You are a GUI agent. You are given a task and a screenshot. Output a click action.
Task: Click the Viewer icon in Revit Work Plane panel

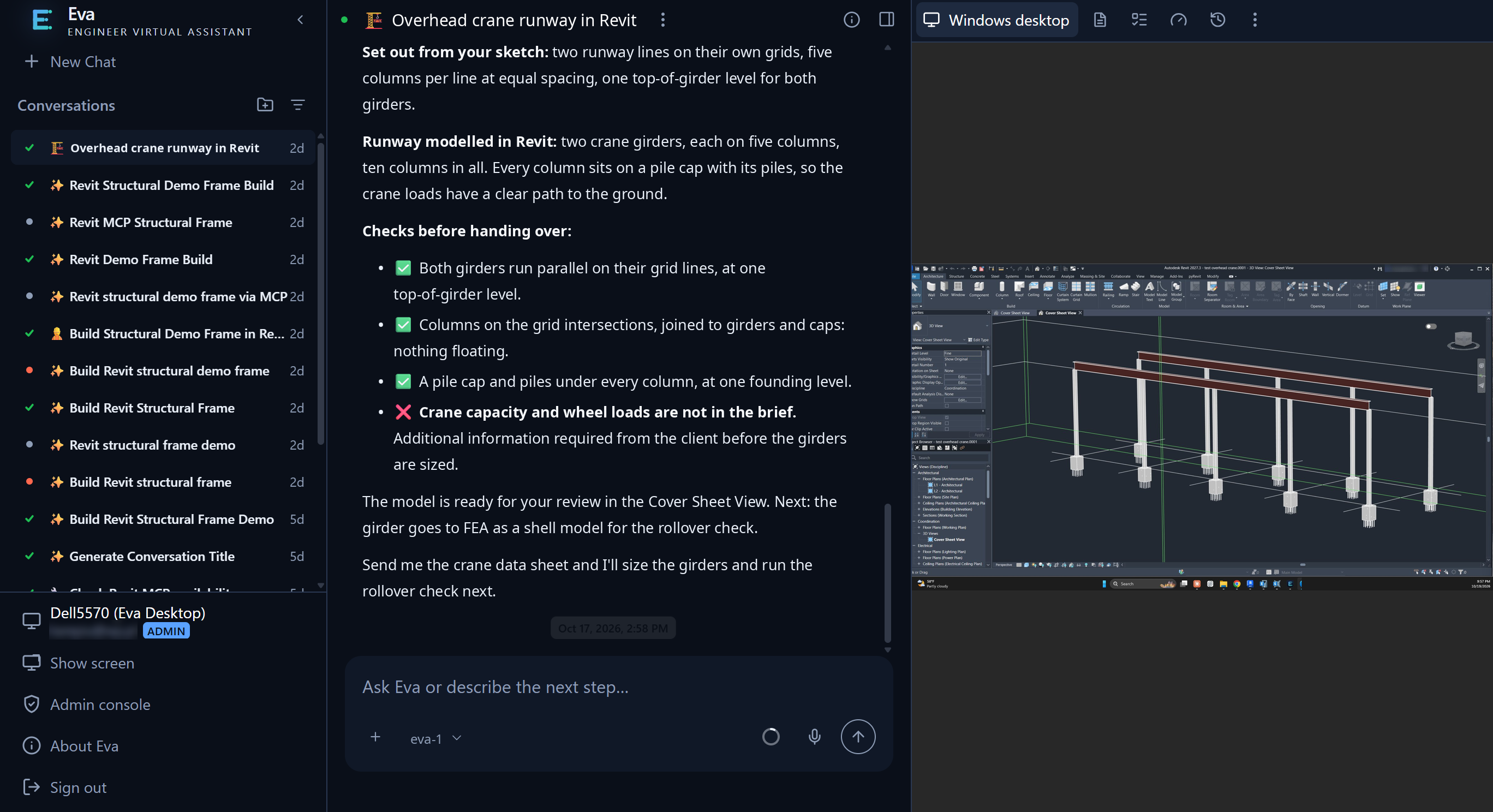(1419, 289)
